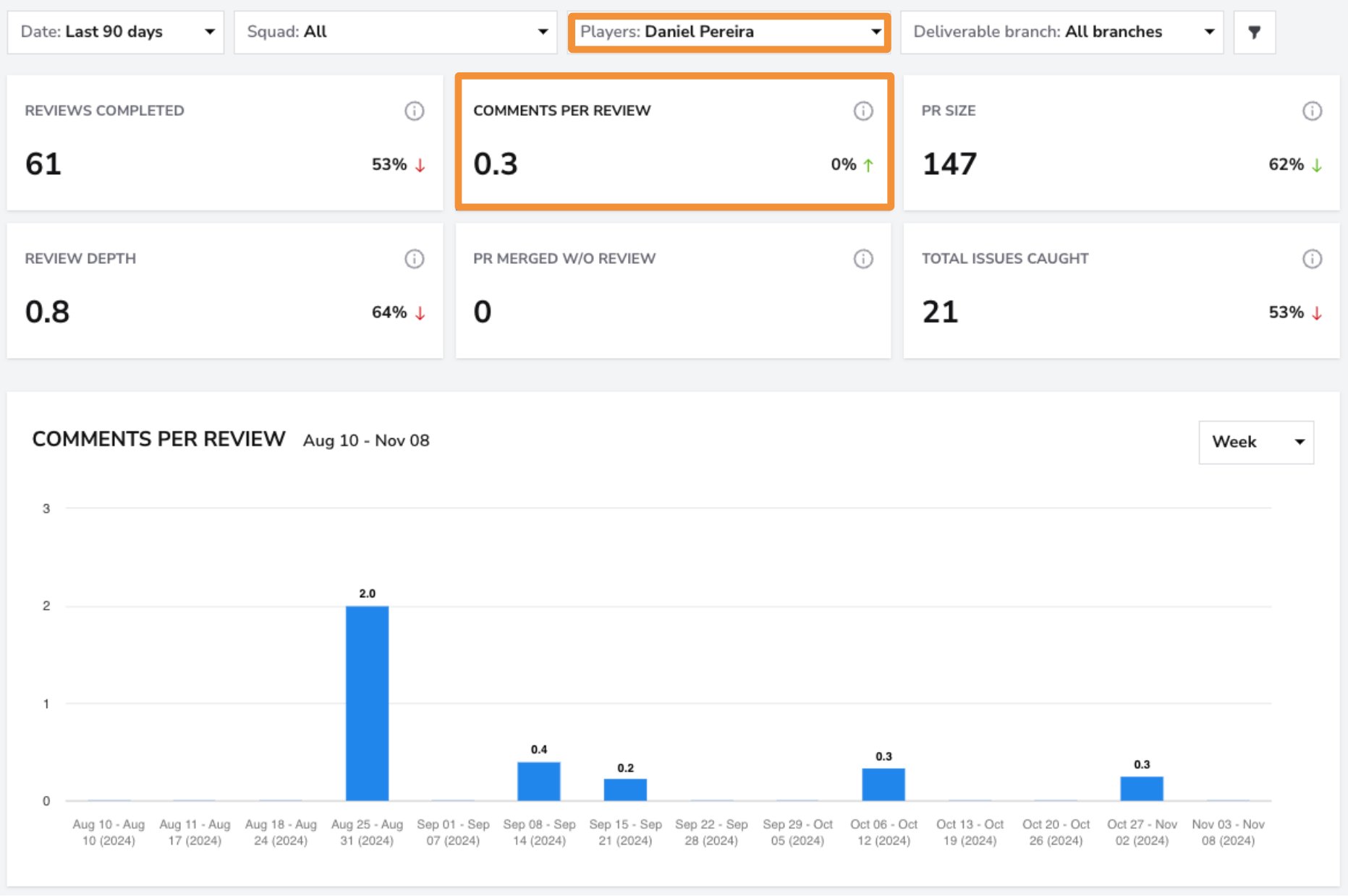Click the filter funnel icon
1348x896 pixels.
(x=1254, y=32)
